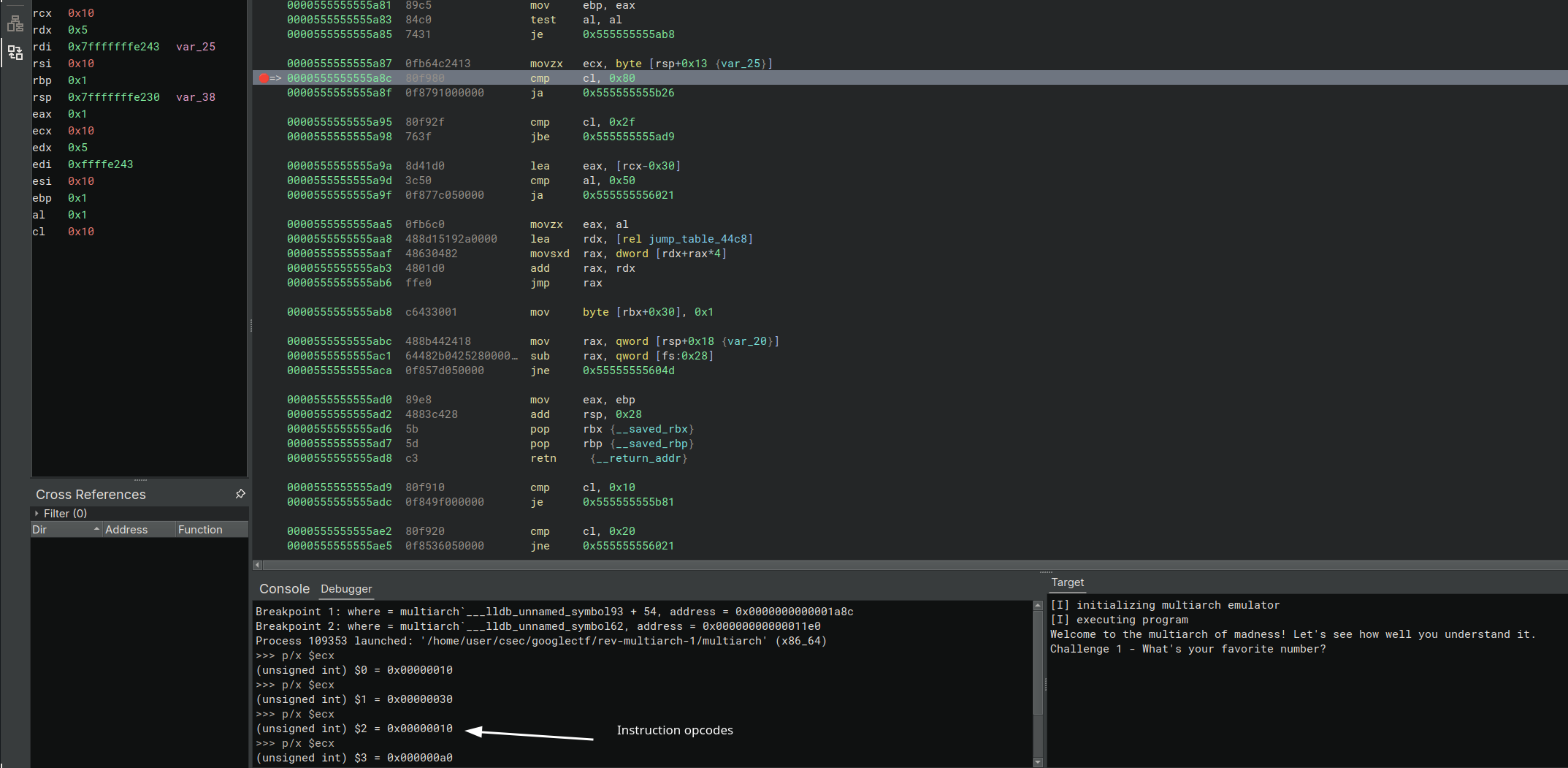Select rdi value 0x7fffffffe243
This screenshot has height=768, width=1568.
click(113, 47)
